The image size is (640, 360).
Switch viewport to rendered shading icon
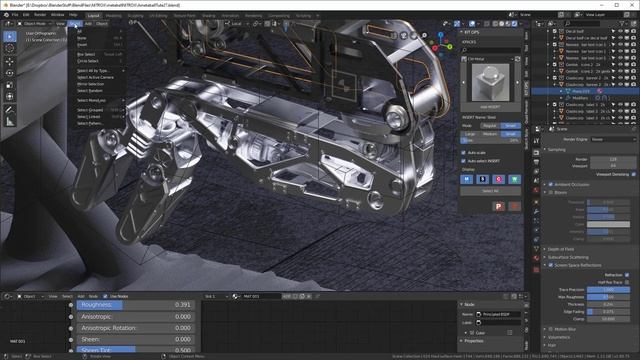[515, 24]
